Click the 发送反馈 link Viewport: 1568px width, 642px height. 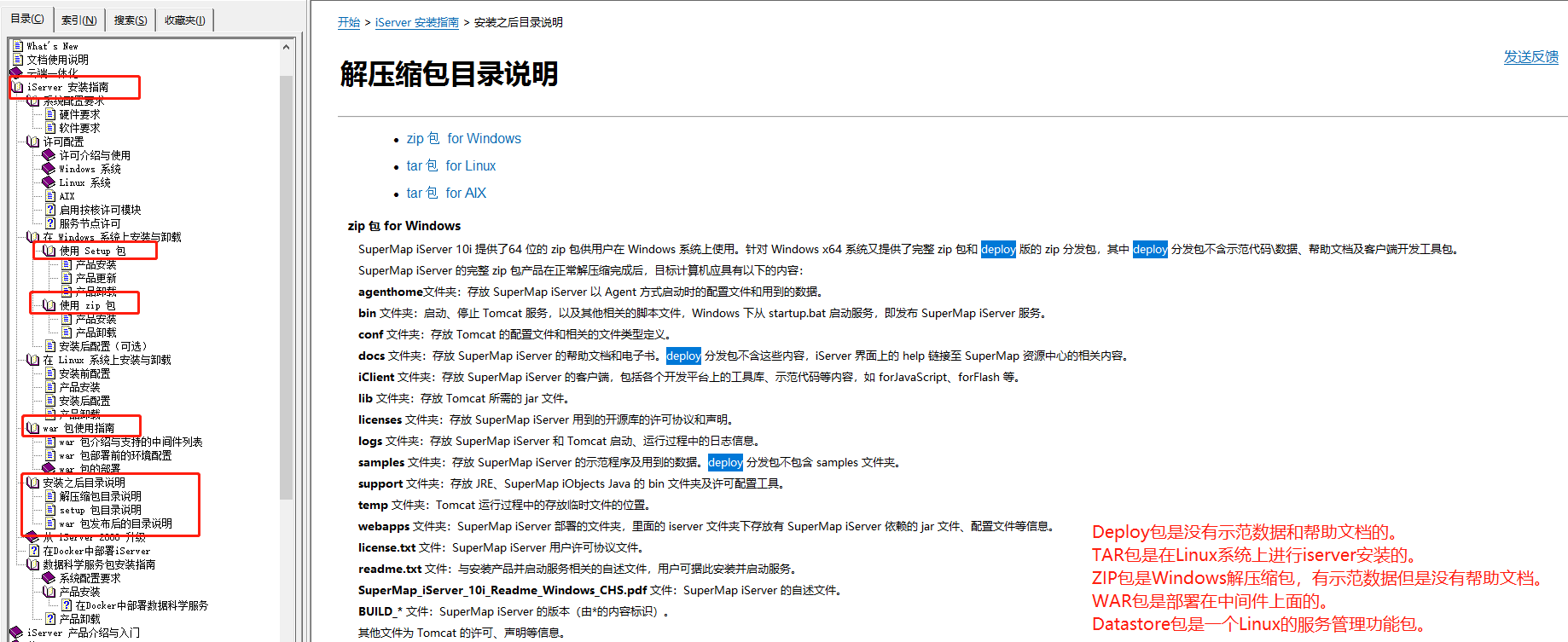pos(1530,56)
